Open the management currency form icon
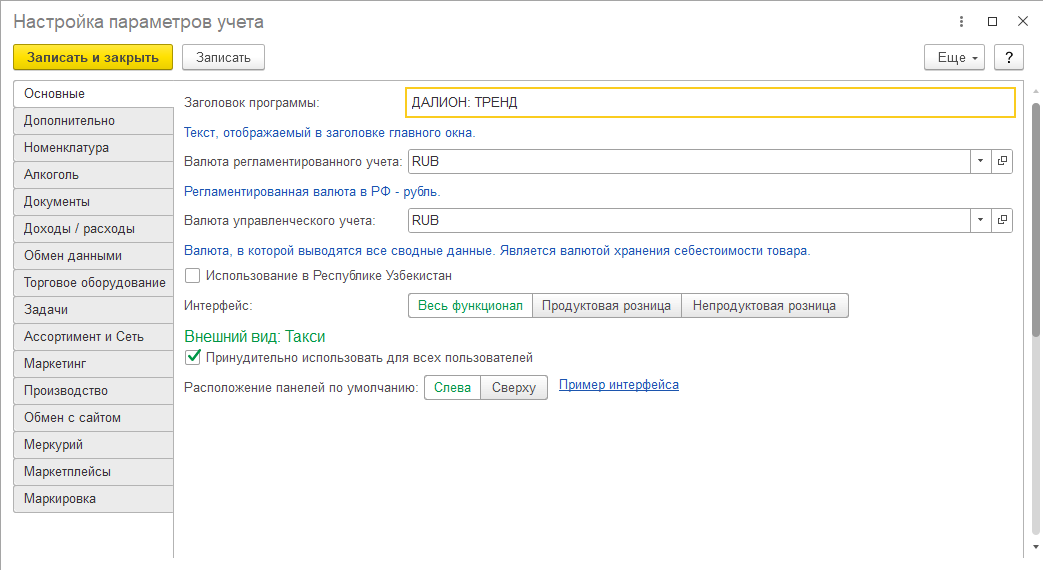 tap(1002, 220)
